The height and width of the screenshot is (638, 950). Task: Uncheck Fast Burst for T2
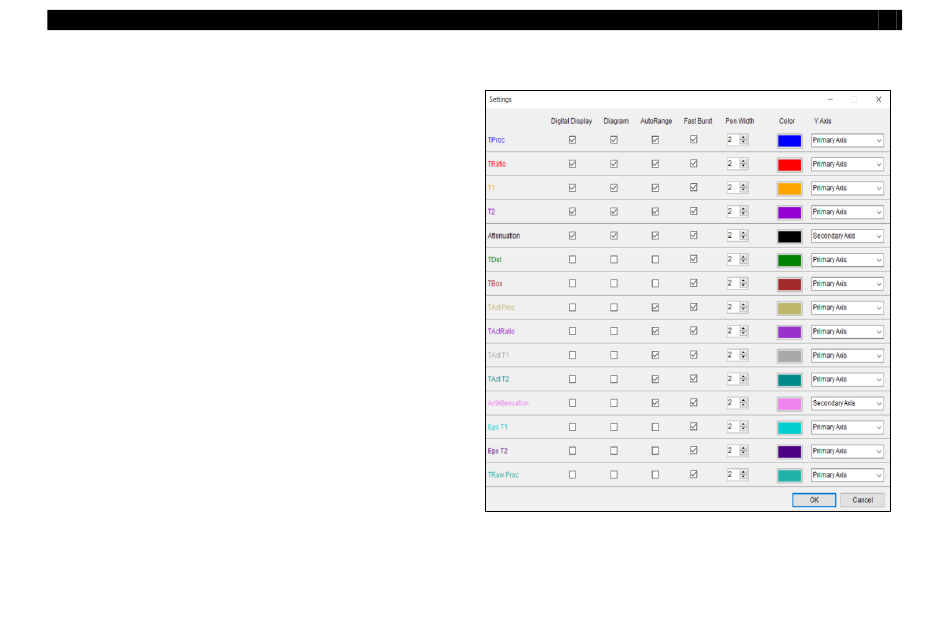pyautogui.click(x=693, y=212)
